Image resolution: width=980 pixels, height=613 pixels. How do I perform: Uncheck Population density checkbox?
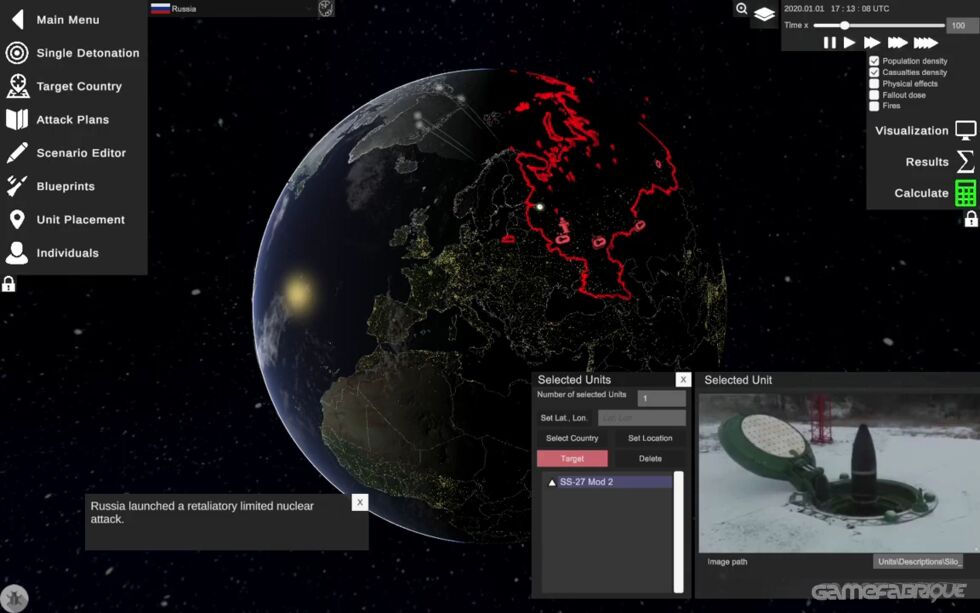point(874,61)
